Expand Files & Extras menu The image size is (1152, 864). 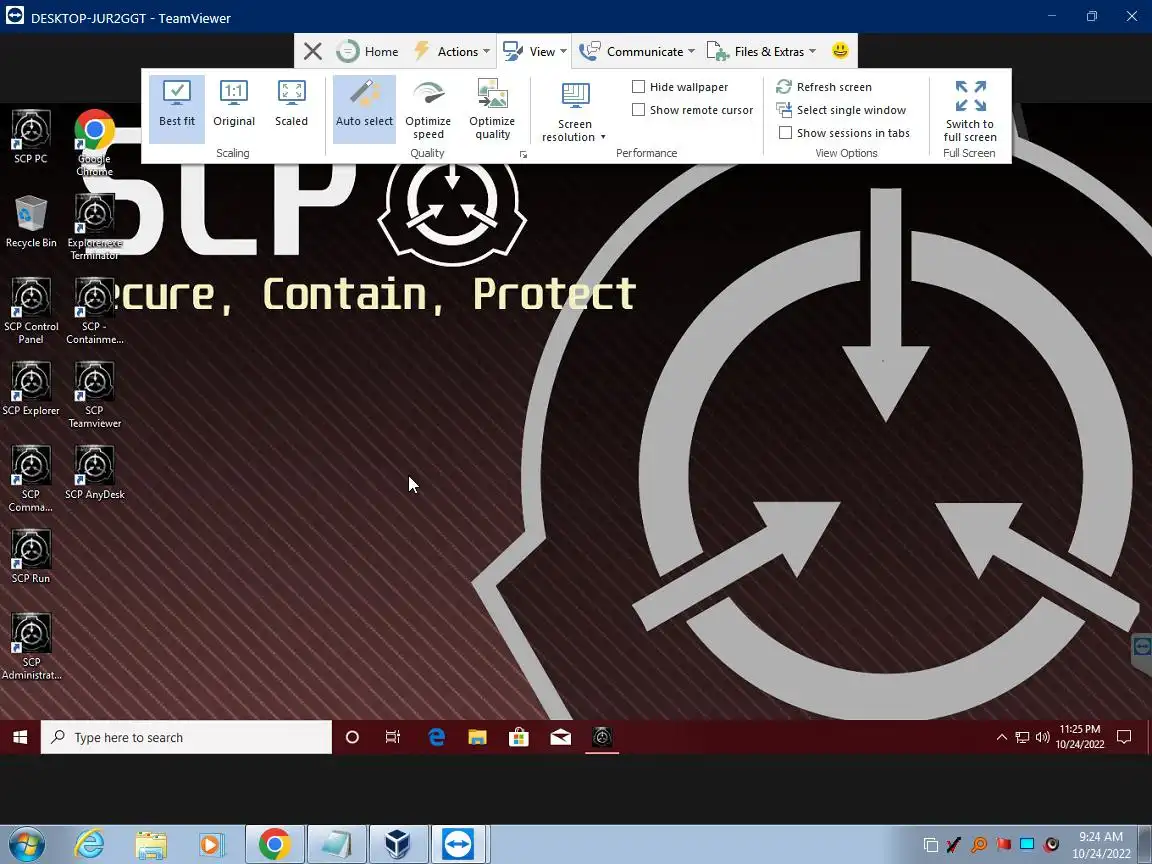click(761, 51)
